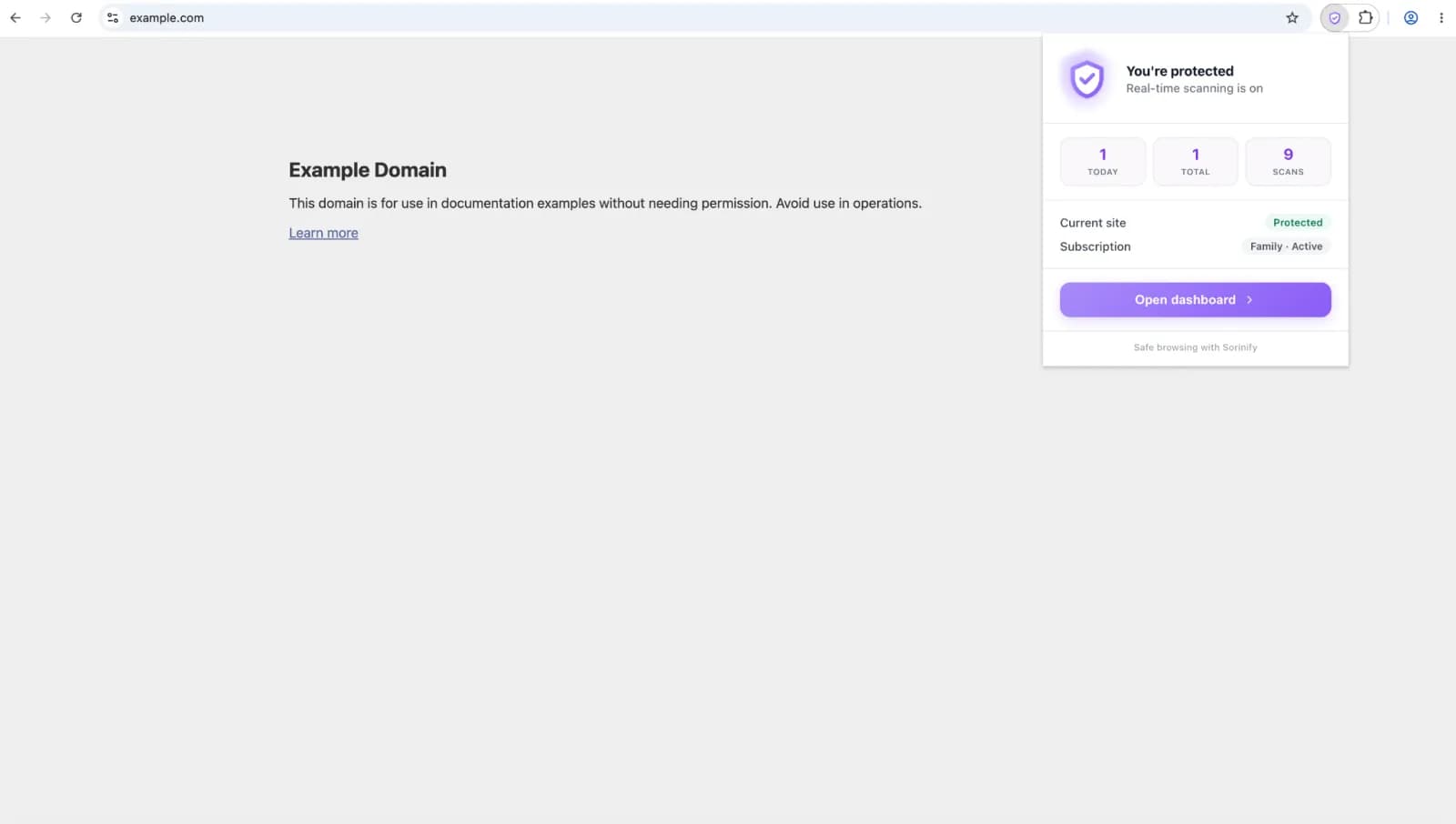The height and width of the screenshot is (824, 1456).
Task: Open site information icon in address bar
Action: point(113,17)
